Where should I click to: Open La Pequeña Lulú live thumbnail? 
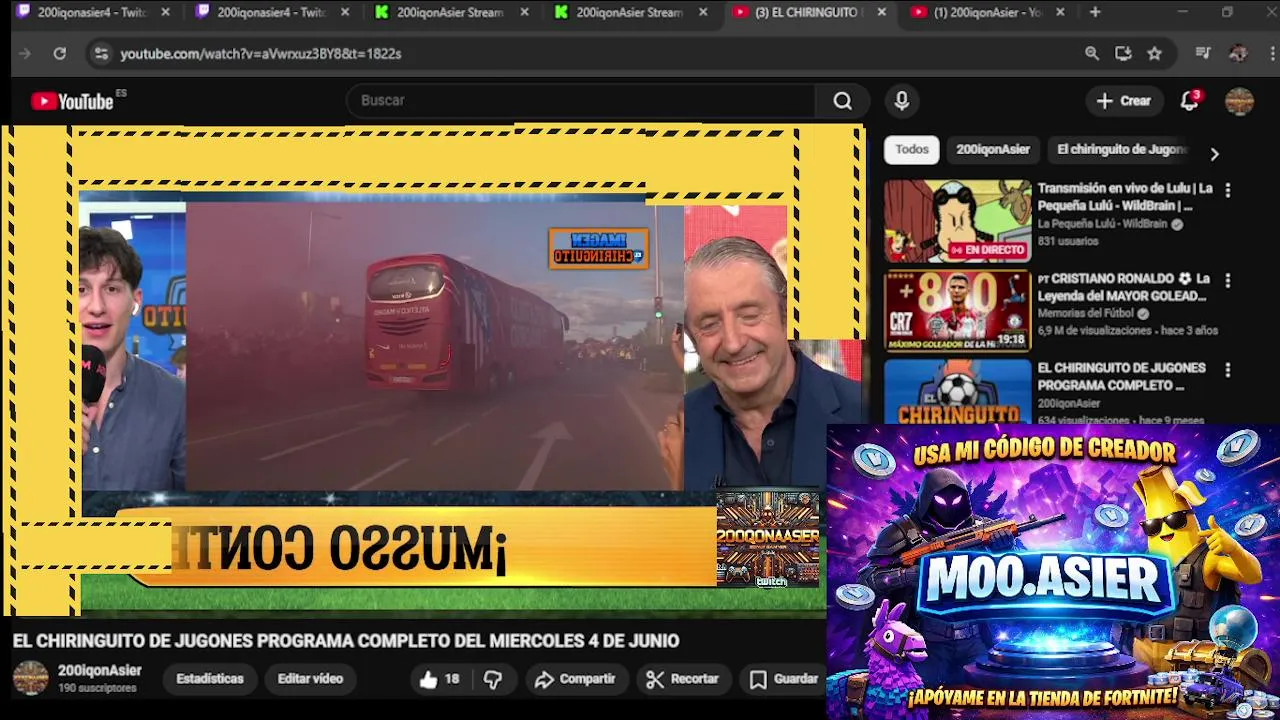pos(957,221)
